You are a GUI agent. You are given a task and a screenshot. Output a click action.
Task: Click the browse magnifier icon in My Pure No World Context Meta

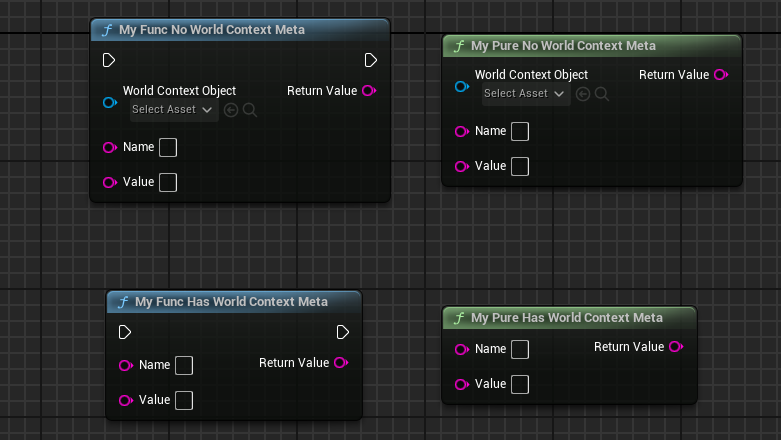[602, 93]
